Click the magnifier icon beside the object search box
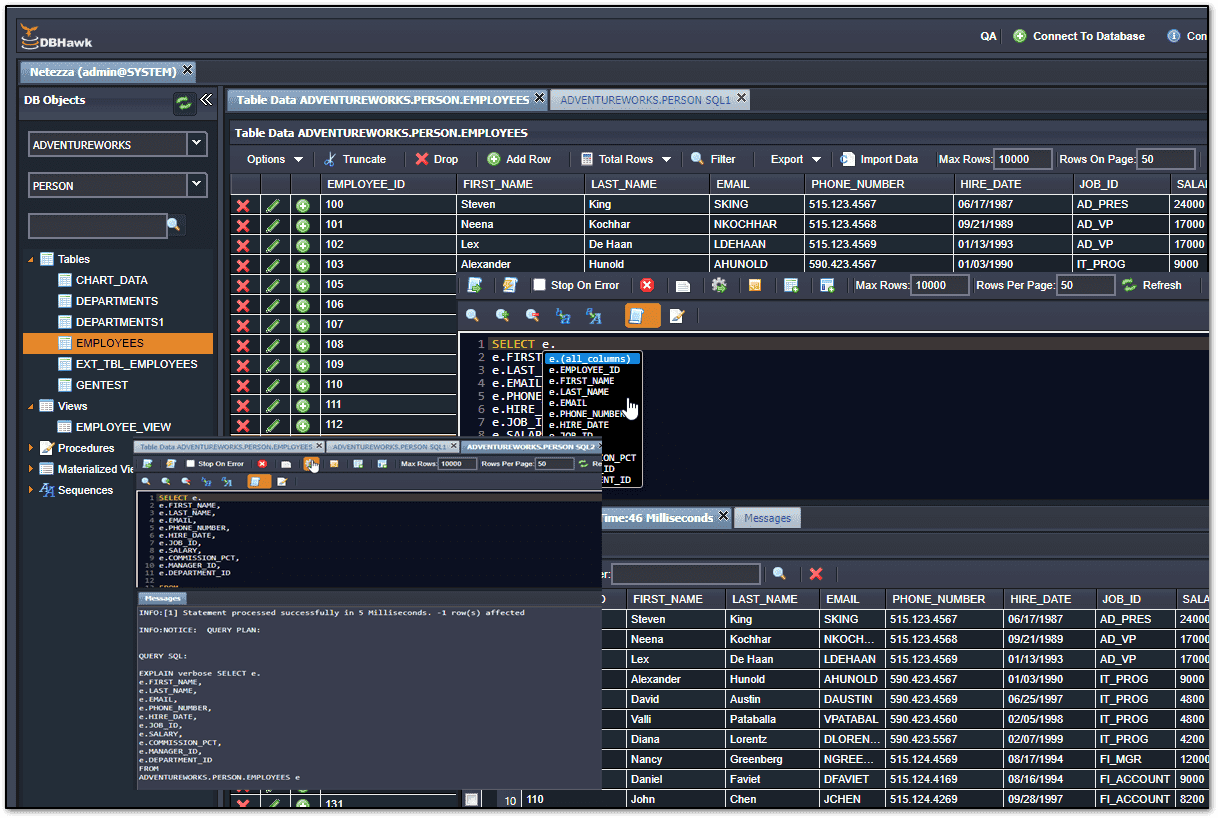Image resolution: width=1218 pixels, height=818 pixels. pyautogui.click(x=174, y=225)
